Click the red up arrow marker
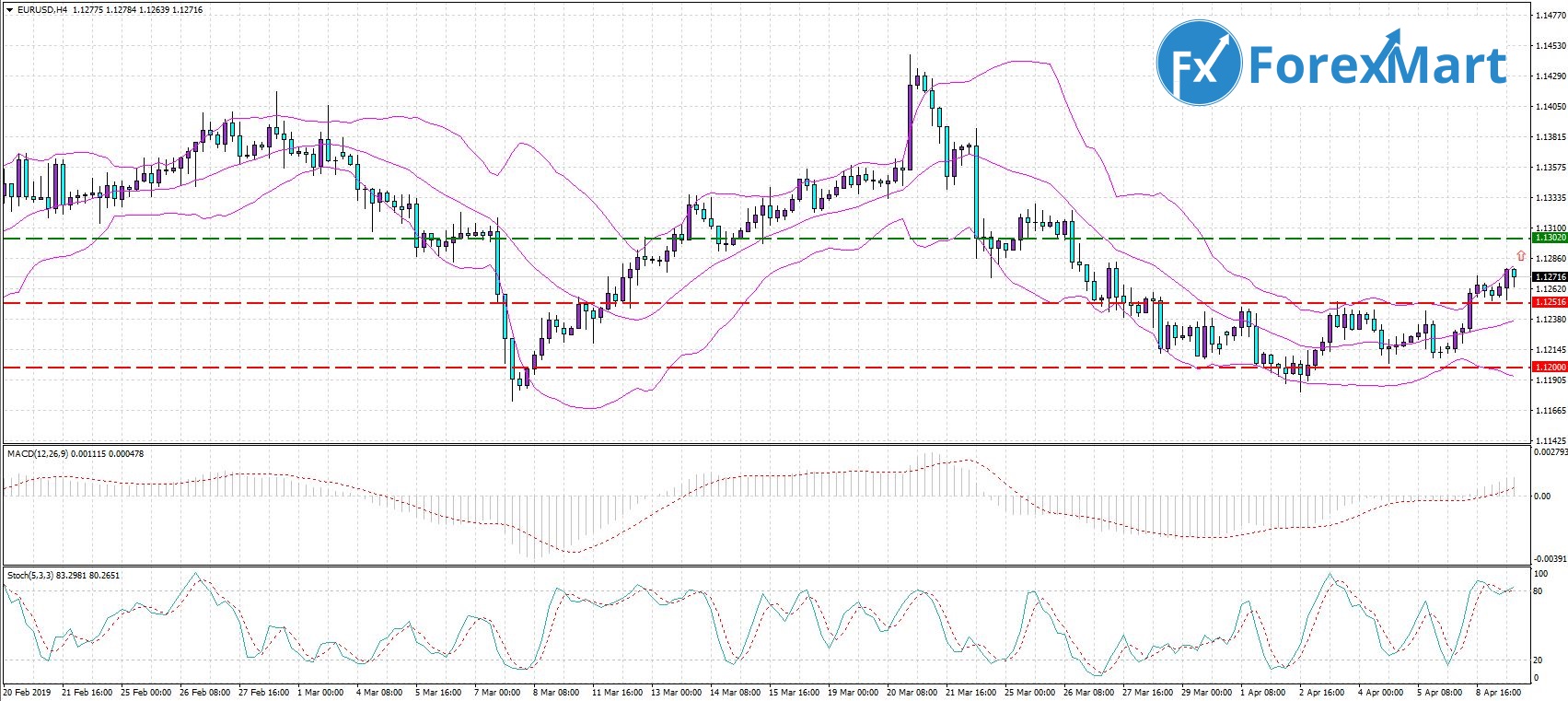1568x701 pixels. point(1521,255)
